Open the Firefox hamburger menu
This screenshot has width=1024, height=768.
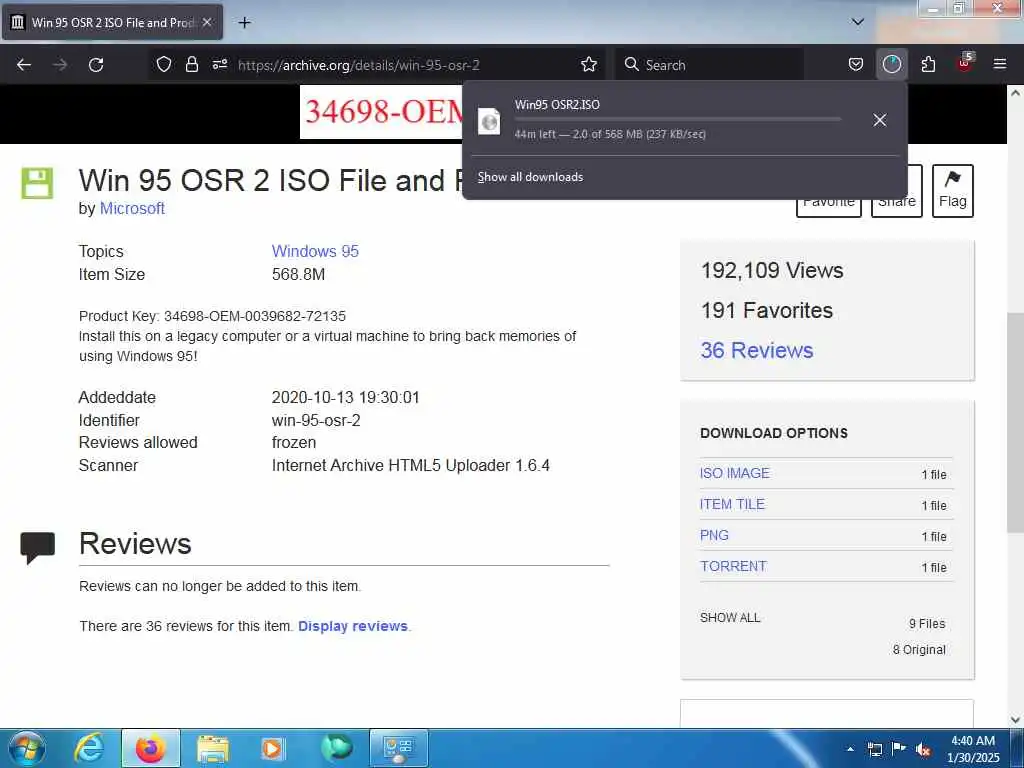tap(1000, 64)
